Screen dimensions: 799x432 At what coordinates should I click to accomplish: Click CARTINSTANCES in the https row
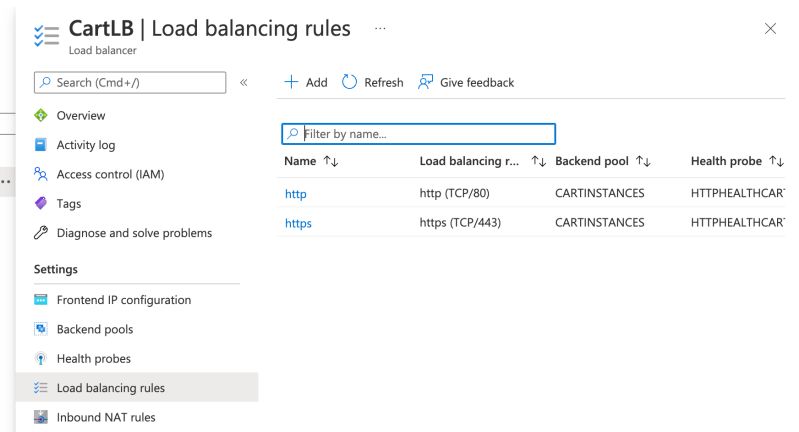pyautogui.click(x=600, y=223)
